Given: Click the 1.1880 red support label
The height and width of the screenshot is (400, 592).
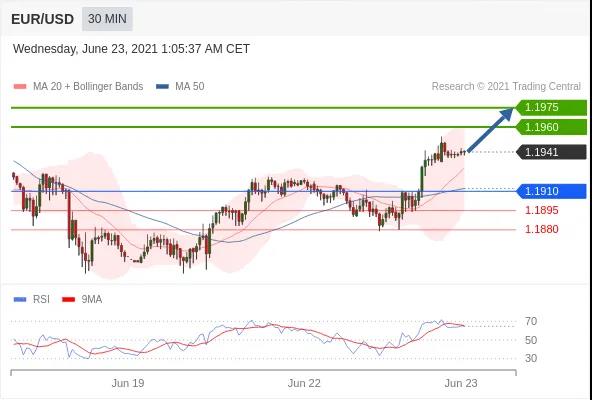Looking at the screenshot, I should click(541, 229).
